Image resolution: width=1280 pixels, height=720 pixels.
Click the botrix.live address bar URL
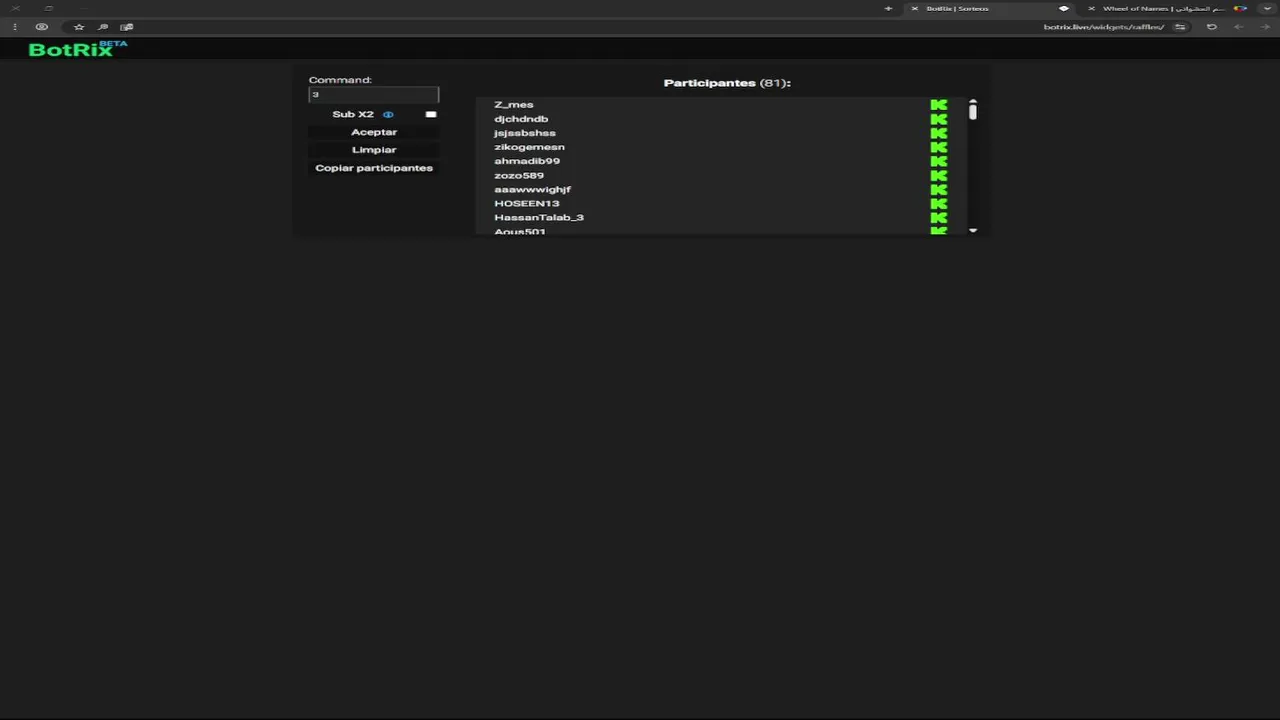click(x=1103, y=27)
